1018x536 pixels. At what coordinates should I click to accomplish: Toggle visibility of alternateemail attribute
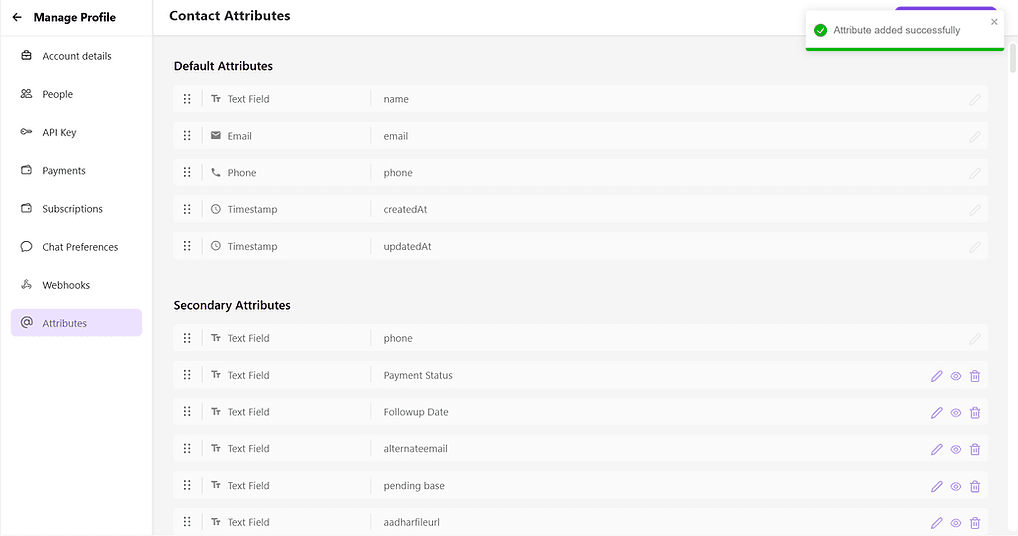tap(956, 449)
